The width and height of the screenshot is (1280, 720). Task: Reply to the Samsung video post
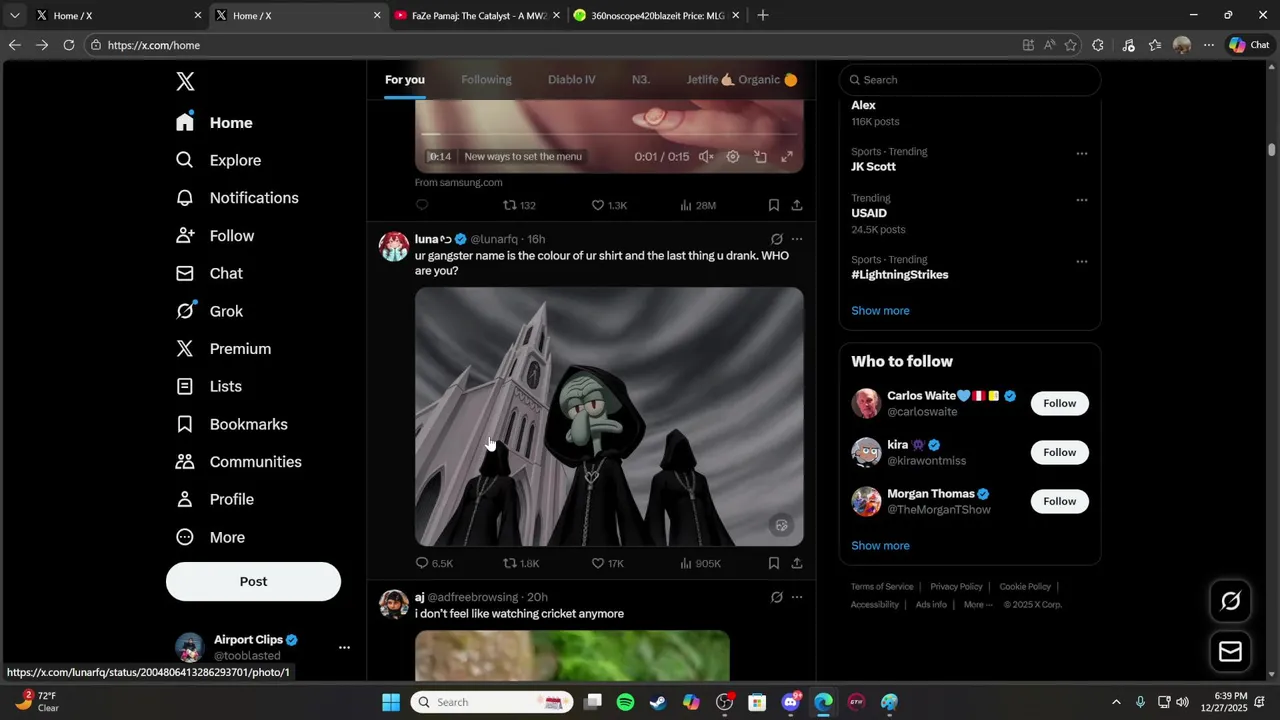(x=422, y=205)
